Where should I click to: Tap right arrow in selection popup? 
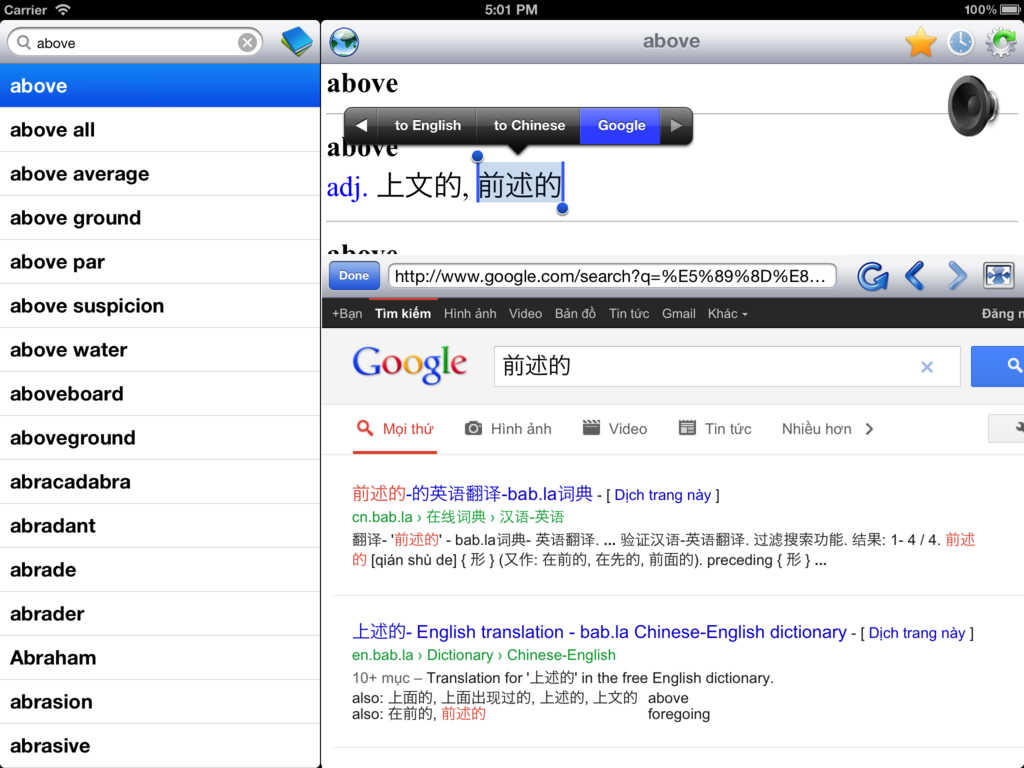coord(676,125)
